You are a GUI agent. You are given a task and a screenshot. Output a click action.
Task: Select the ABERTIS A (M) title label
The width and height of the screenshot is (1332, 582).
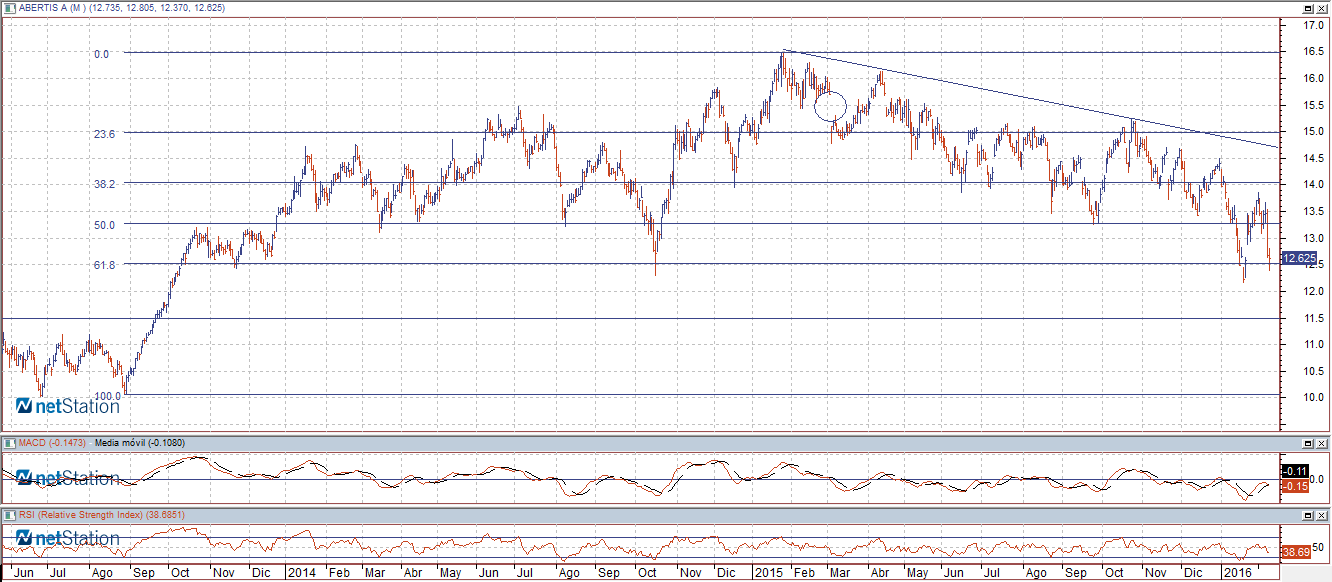point(50,8)
